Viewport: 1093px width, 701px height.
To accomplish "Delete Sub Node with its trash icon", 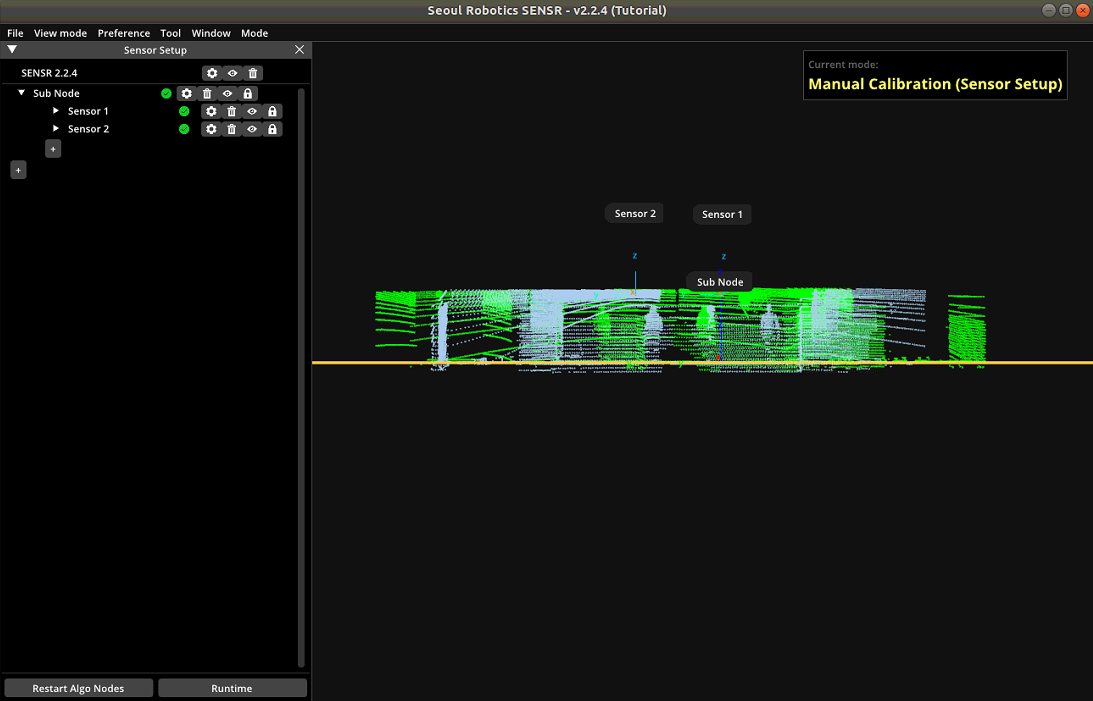I will pyautogui.click(x=207, y=93).
